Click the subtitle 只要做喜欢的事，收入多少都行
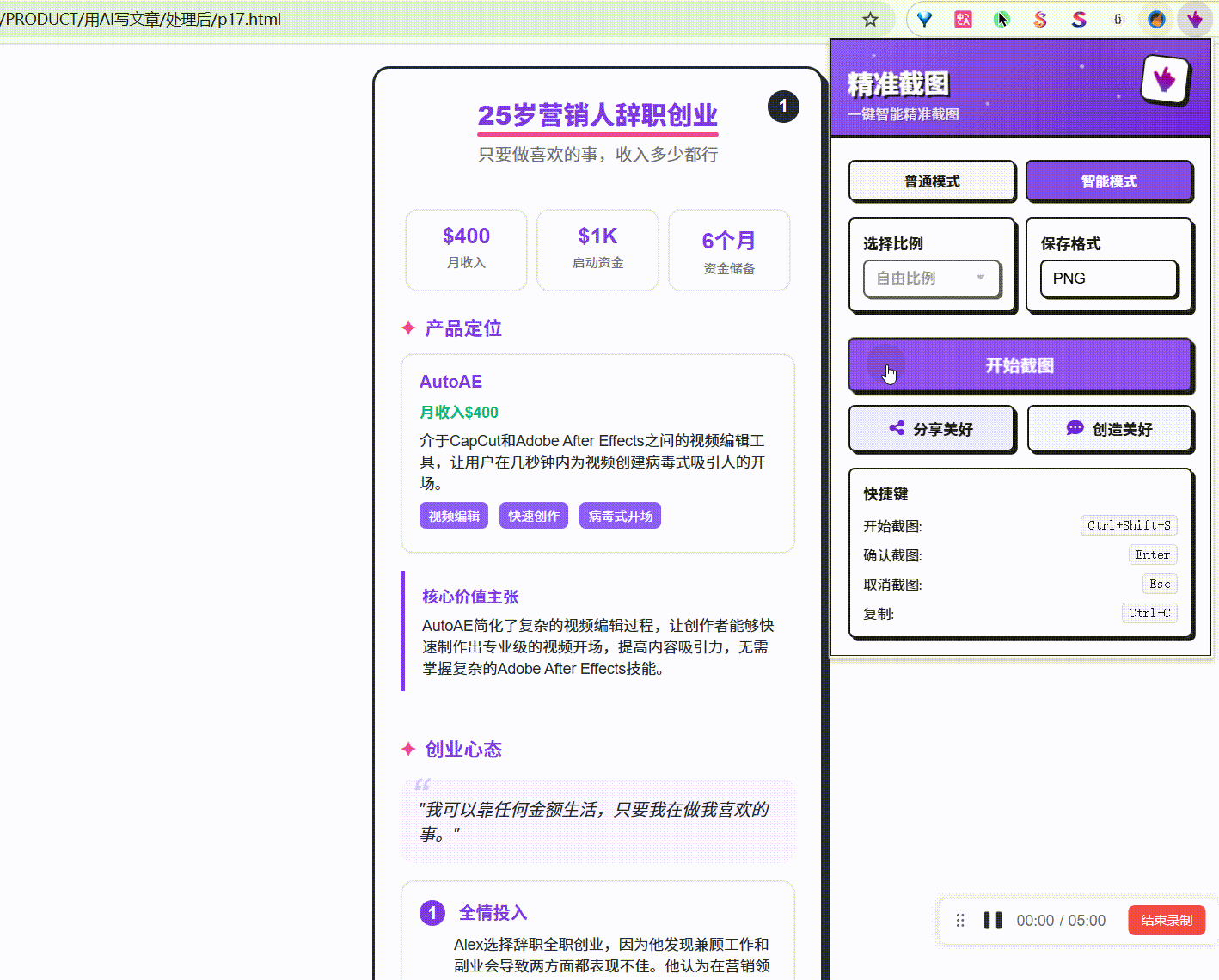1219x980 pixels. (598, 155)
